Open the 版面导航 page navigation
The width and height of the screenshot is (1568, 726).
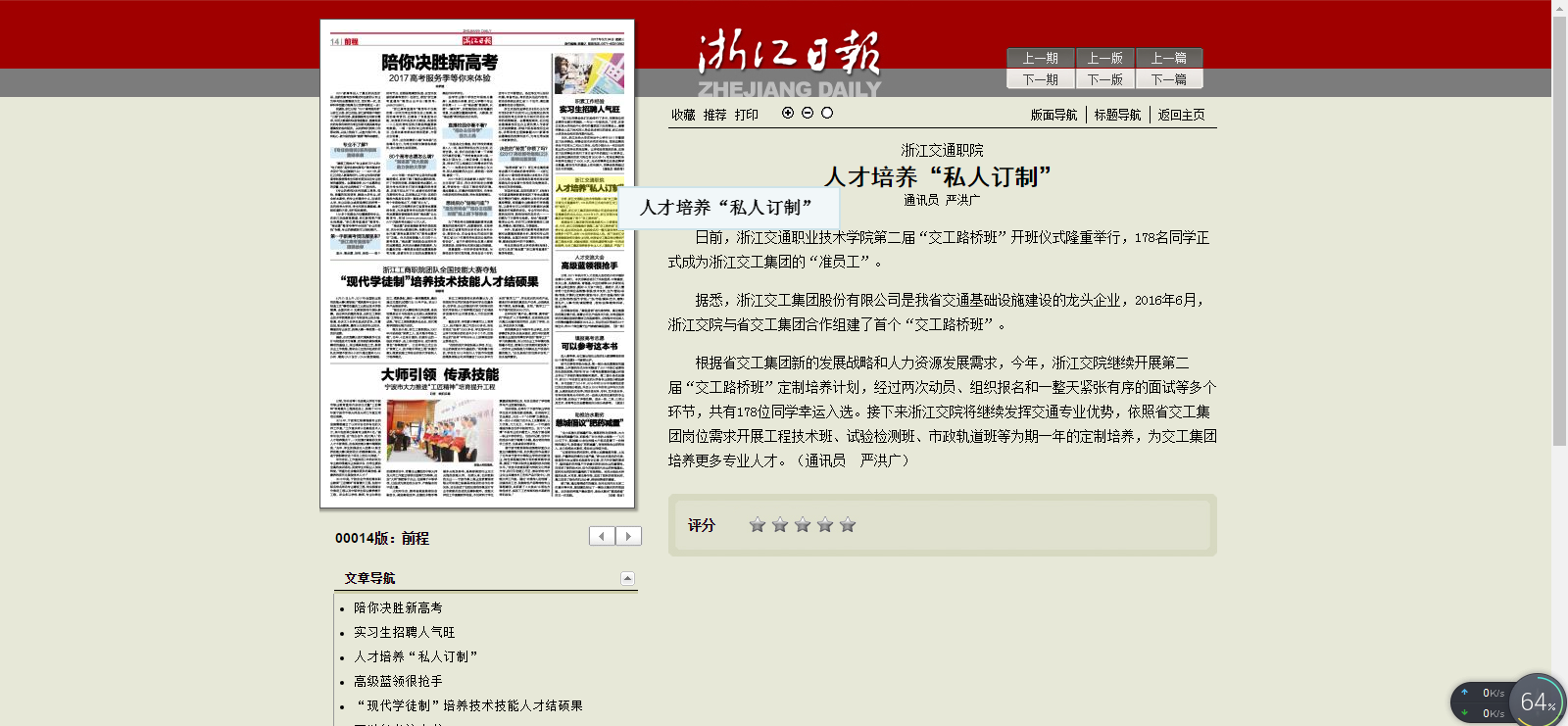[1053, 115]
